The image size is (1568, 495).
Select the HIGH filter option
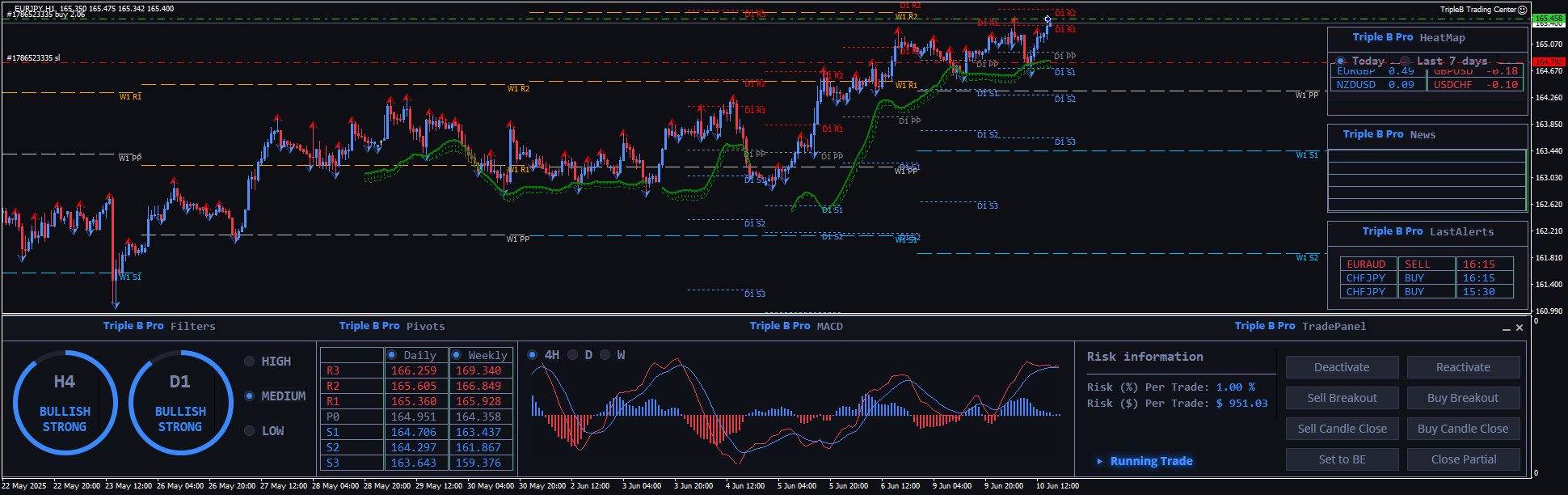pyautogui.click(x=250, y=362)
